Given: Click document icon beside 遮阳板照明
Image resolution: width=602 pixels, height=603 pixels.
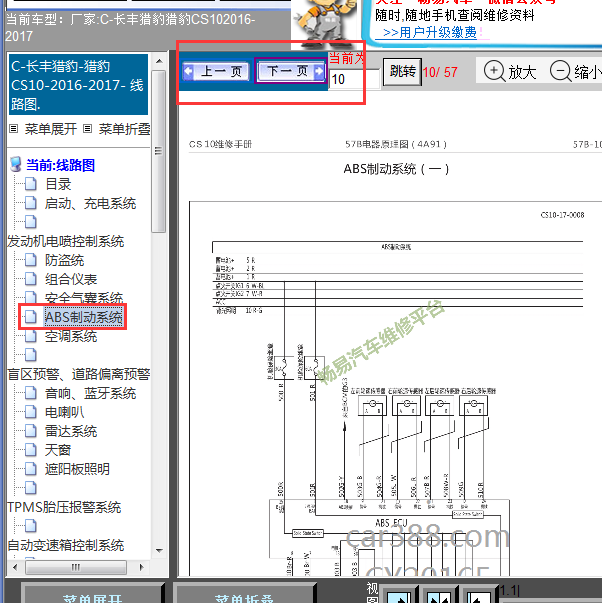Looking at the screenshot, I should [x=31, y=469].
